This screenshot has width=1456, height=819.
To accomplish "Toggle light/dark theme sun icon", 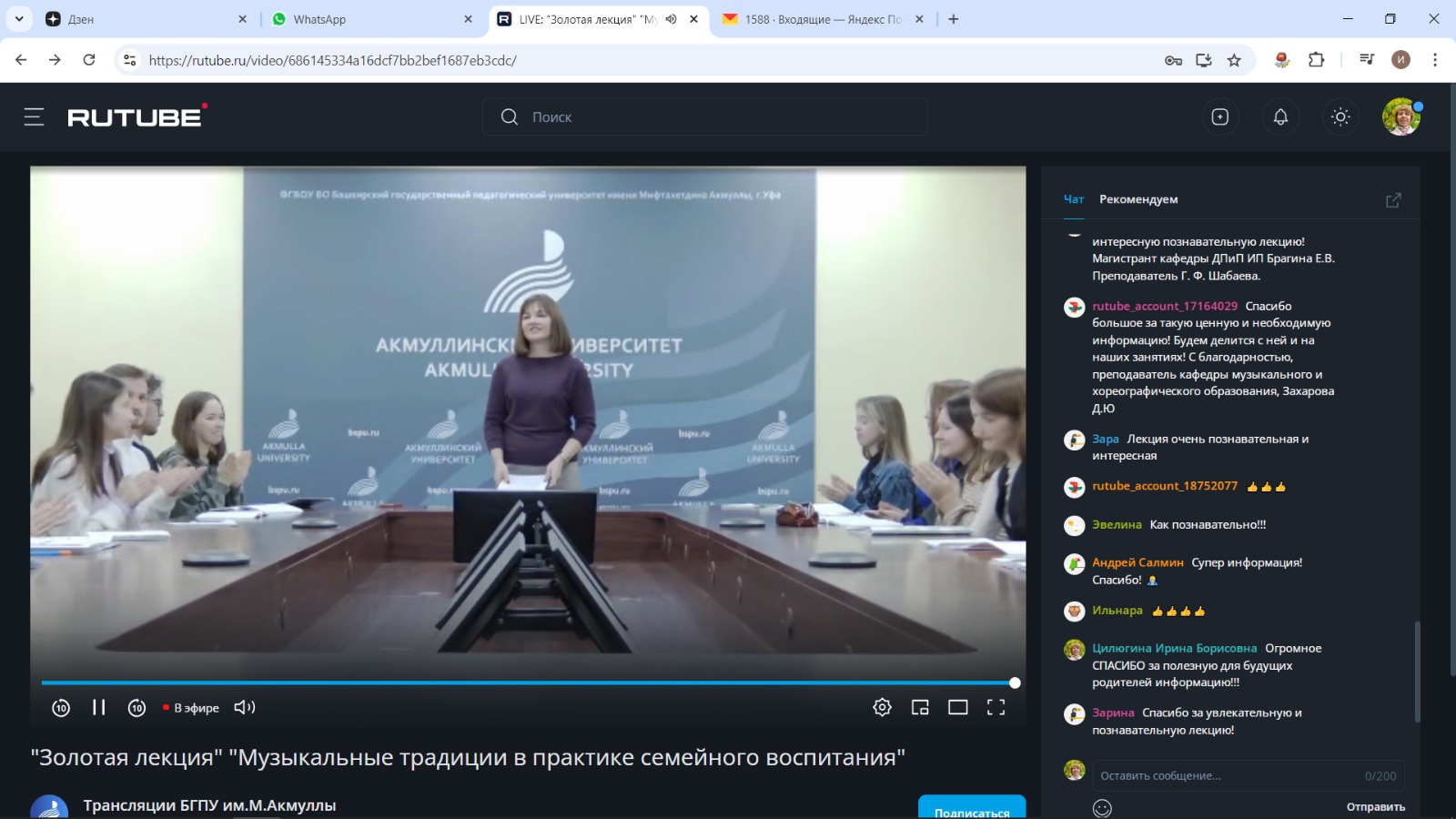I will pyautogui.click(x=1340, y=116).
